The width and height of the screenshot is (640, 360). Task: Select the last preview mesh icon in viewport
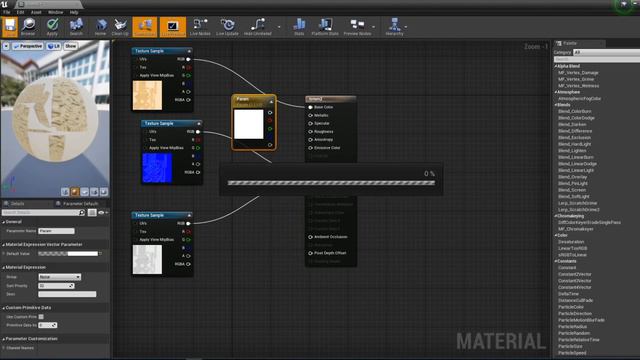click(x=104, y=192)
